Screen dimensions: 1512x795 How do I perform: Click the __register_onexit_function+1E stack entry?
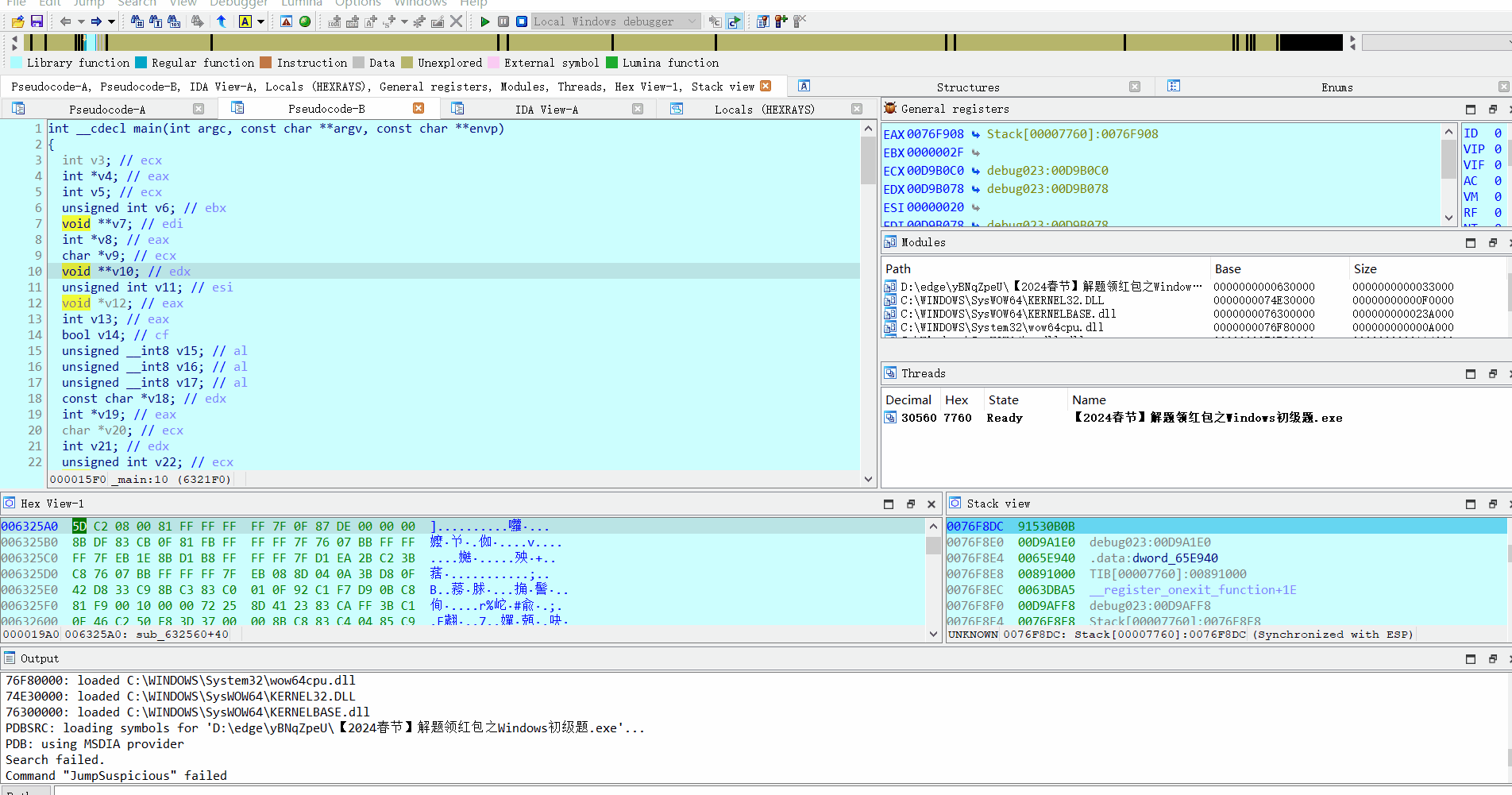1192,590
